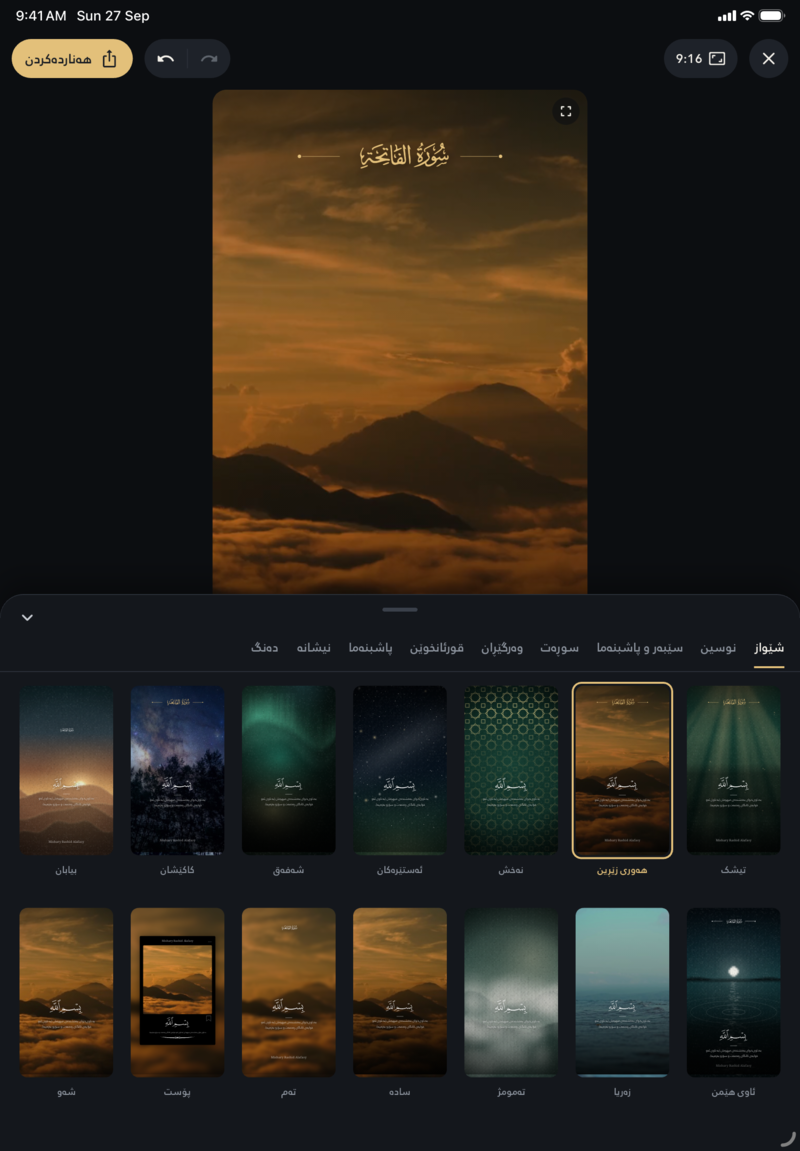The image size is (800, 1151).
Task: Select the شێواز tab
Action: point(769,647)
